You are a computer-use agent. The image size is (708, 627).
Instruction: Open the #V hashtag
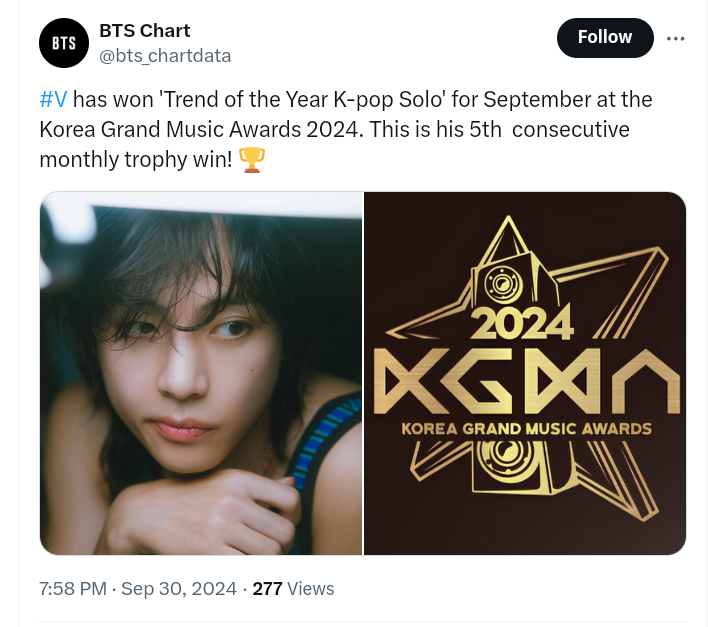(54, 100)
